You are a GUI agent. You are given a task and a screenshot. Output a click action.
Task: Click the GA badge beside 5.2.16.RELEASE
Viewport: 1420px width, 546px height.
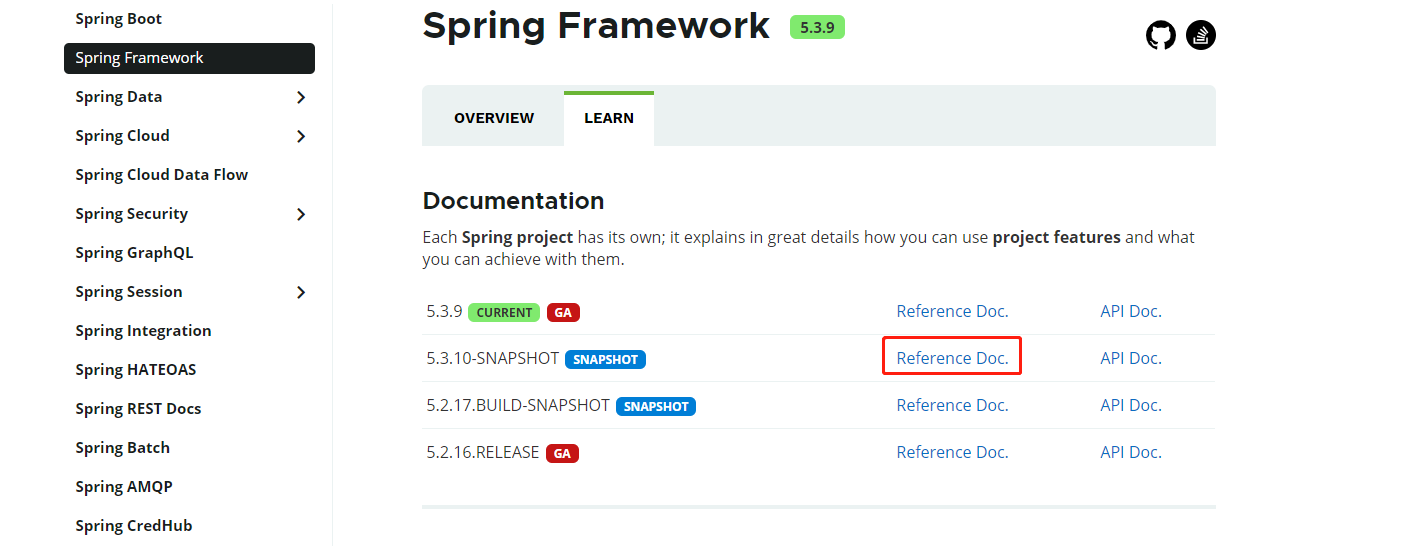562,453
